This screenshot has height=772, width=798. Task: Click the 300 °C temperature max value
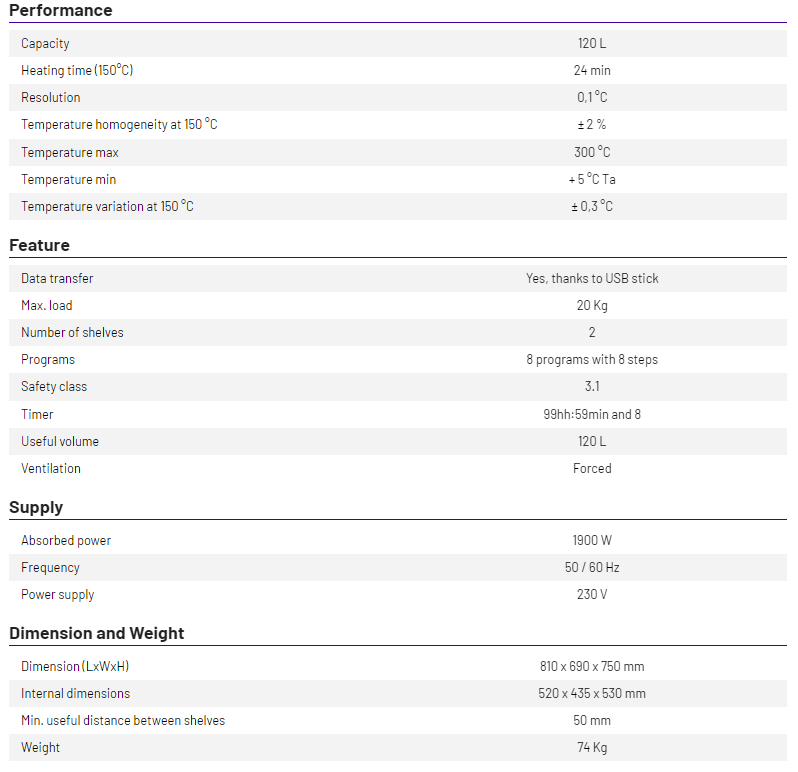tap(592, 152)
